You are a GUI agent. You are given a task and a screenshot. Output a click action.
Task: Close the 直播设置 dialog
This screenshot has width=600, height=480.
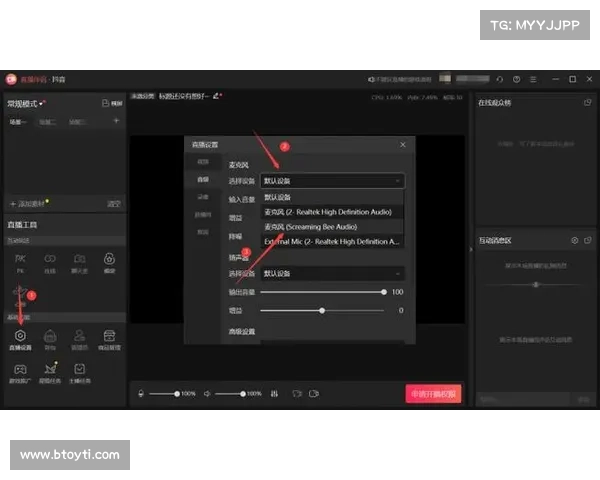point(403,145)
